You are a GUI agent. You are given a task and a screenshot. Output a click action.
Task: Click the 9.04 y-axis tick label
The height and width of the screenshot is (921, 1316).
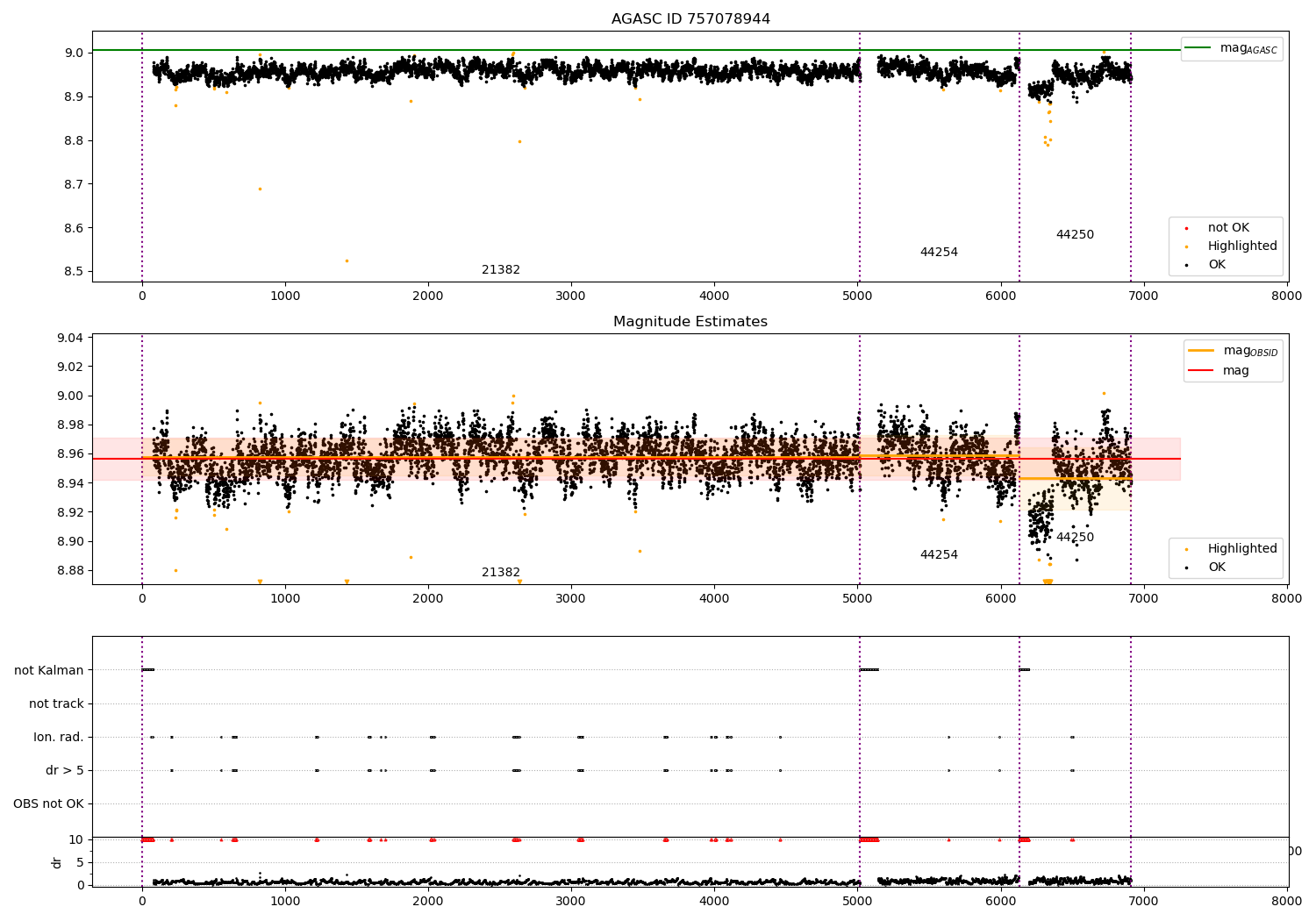click(70, 338)
